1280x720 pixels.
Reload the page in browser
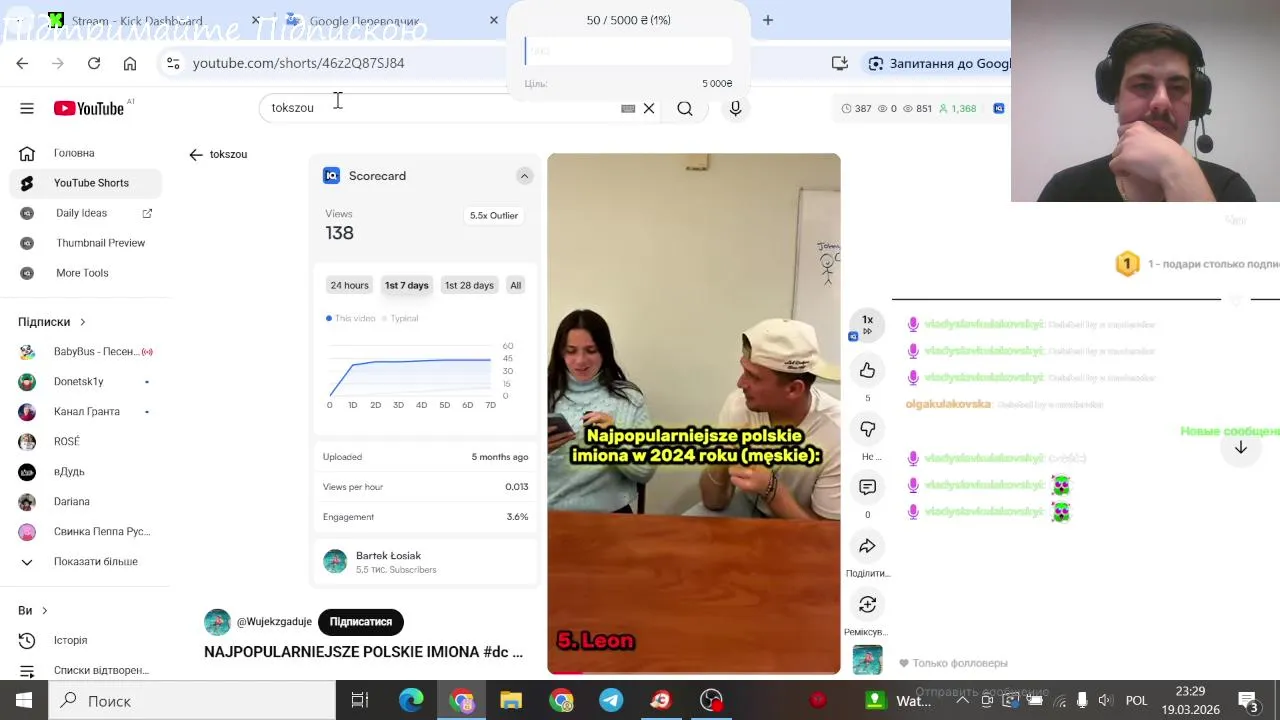pyautogui.click(x=94, y=63)
